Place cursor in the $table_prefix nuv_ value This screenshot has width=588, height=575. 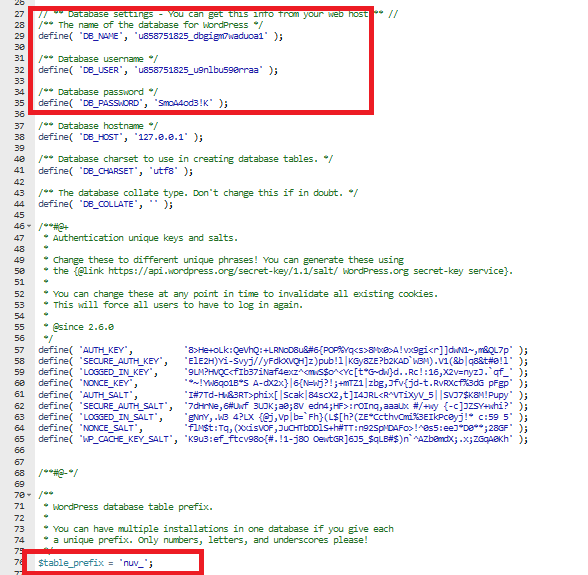tap(133, 563)
